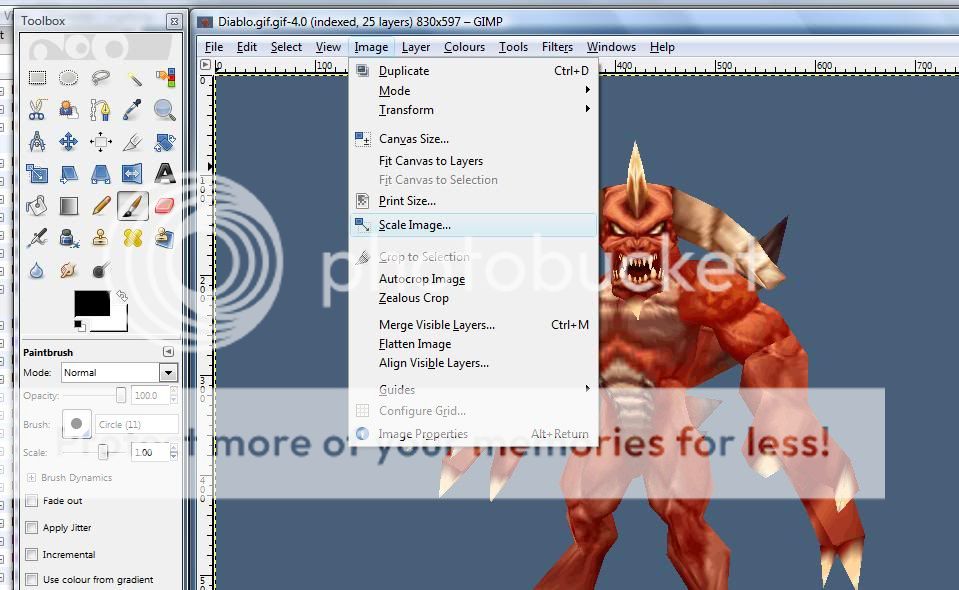
Task: Choose Autocrop Image menu entry
Action: coord(473,279)
